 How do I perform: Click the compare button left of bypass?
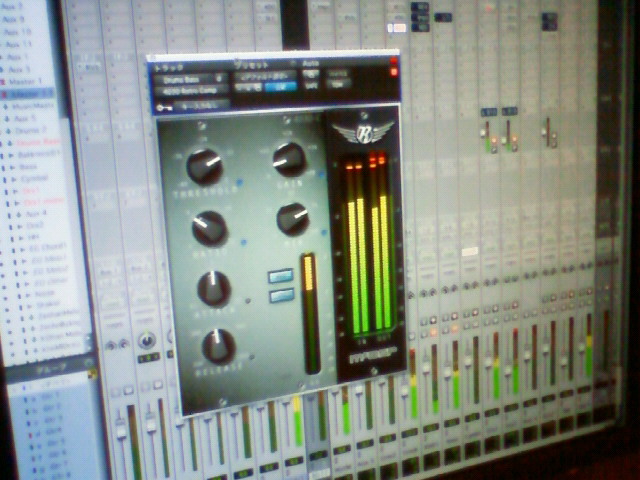click(249, 87)
